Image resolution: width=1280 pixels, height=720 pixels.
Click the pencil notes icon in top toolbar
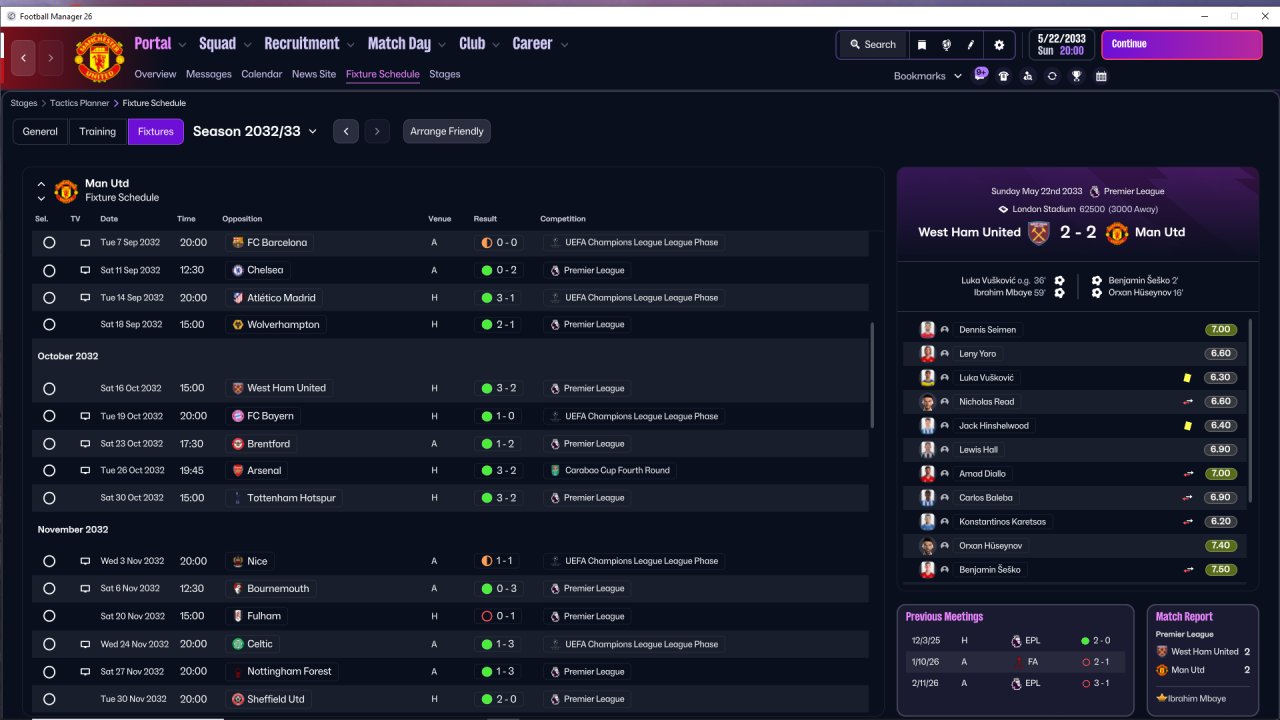tap(970, 45)
